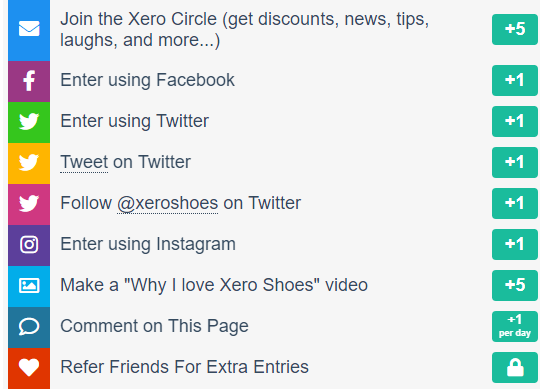Click the +5 button for Xero Circle
This screenshot has height=389, width=540.
pyautogui.click(x=515, y=29)
